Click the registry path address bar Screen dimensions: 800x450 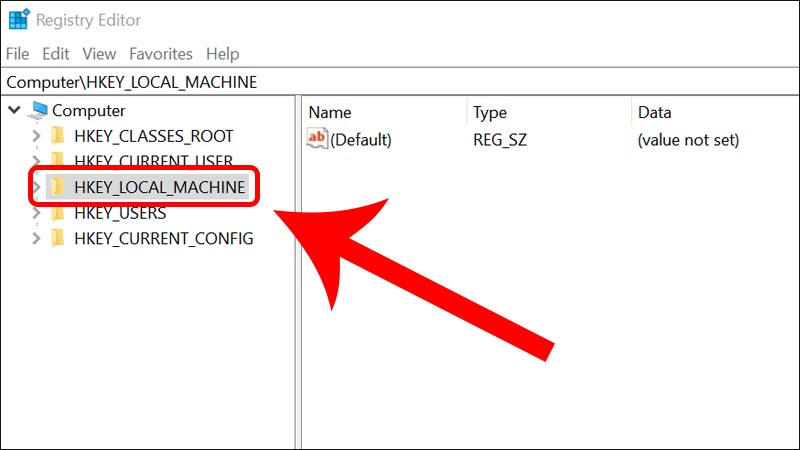[400, 82]
